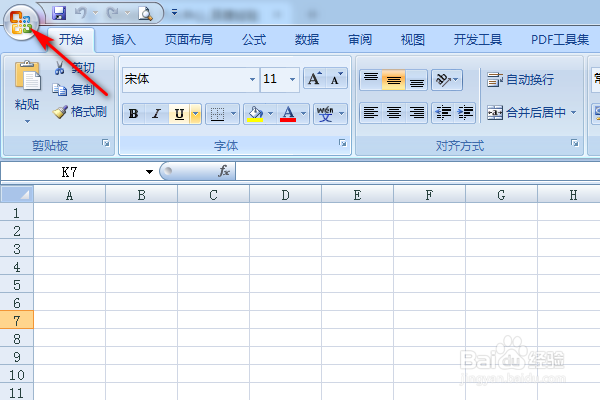This screenshot has height=400, width=600.
Task: Open the font color dropdown arrow
Action: pyautogui.click(x=303, y=114)
